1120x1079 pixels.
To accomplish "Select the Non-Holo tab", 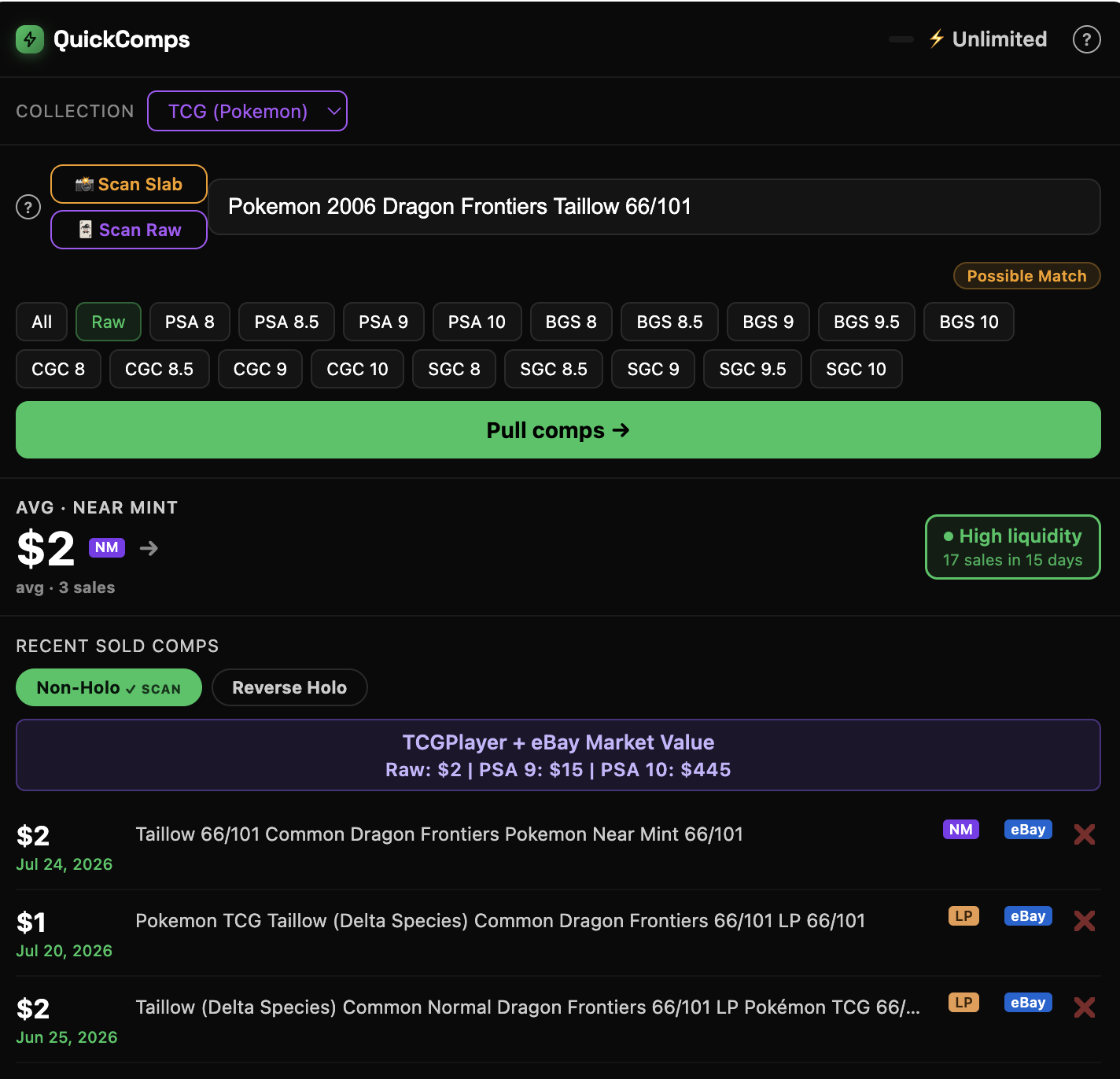I will point(109,687).
